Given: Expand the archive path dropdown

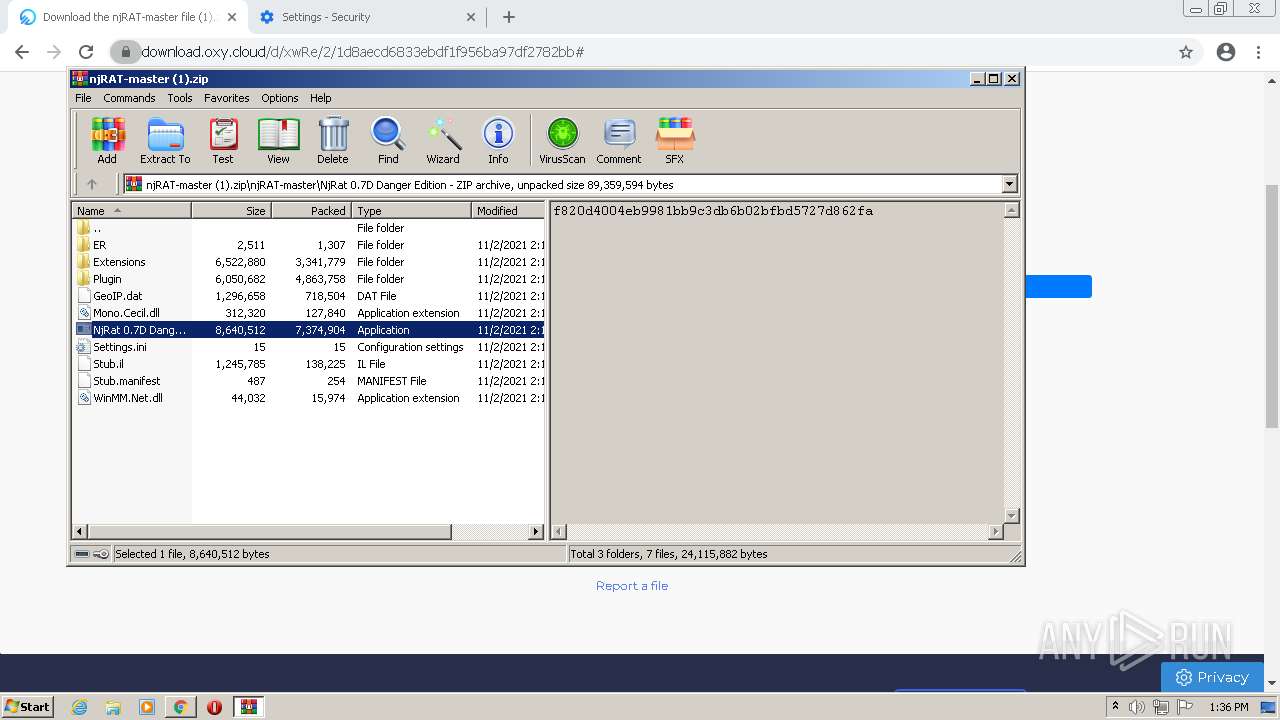Looking at the screenshot, I should tap(1009, 184).
